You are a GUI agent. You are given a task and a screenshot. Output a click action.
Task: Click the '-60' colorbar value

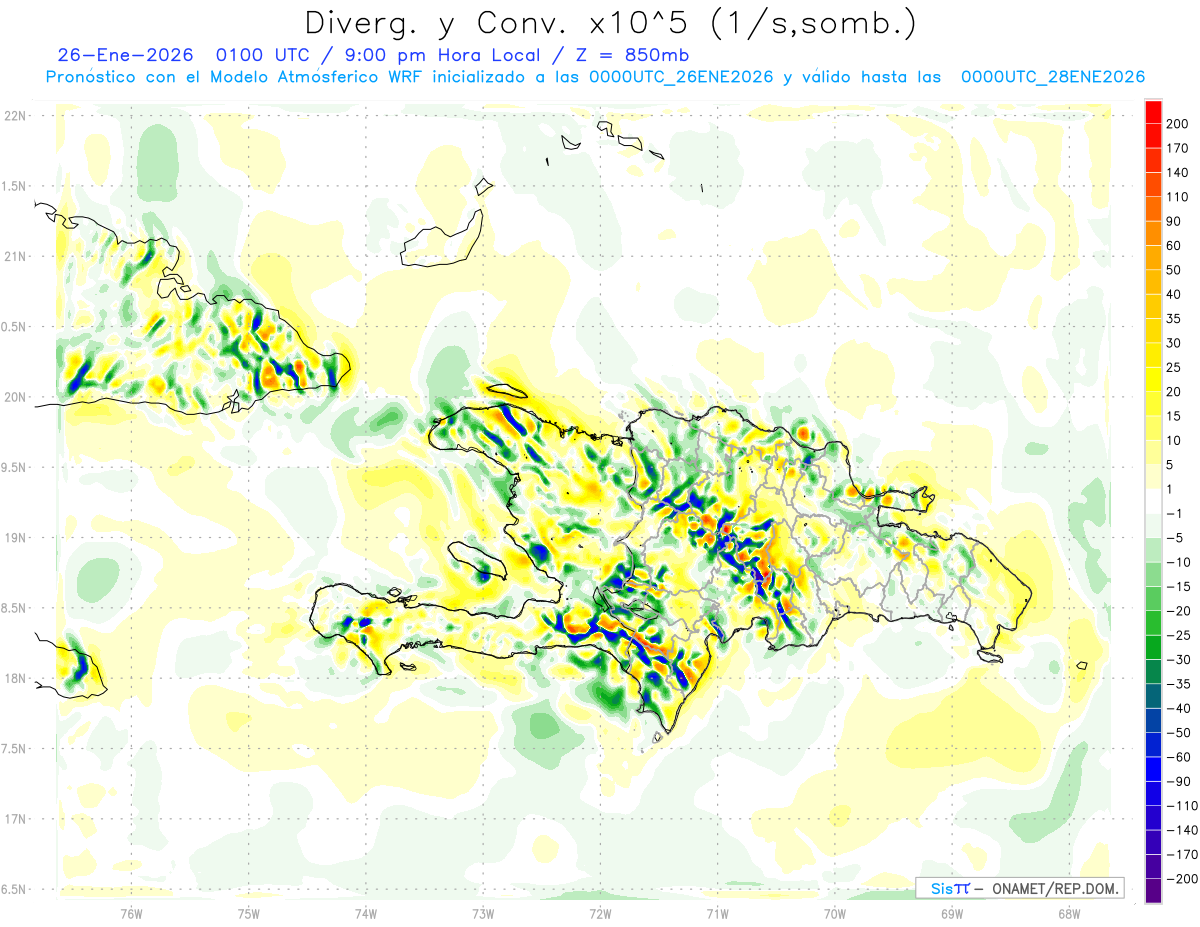1177,758
